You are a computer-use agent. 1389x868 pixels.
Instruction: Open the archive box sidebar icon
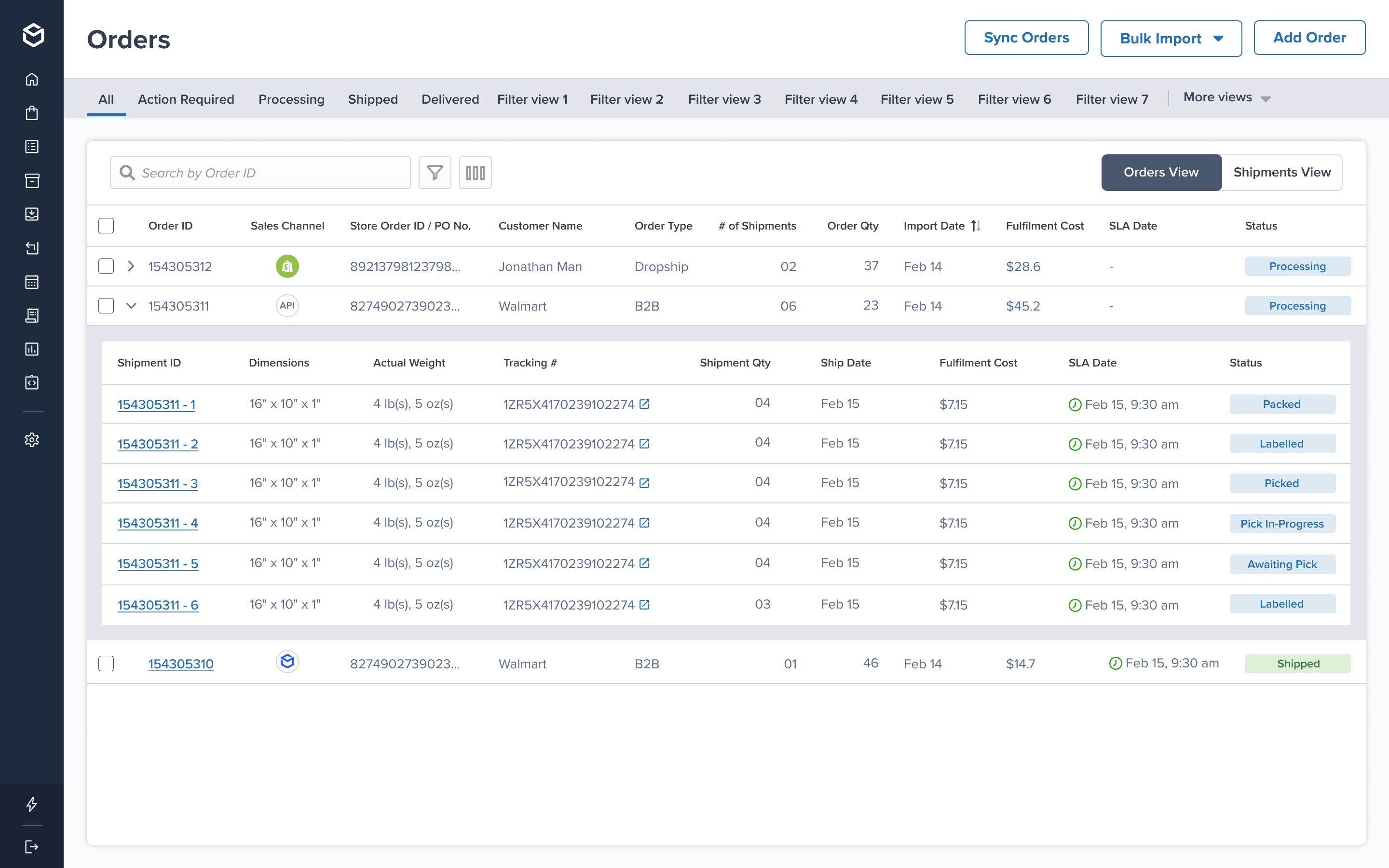click(x=32, y=181)
